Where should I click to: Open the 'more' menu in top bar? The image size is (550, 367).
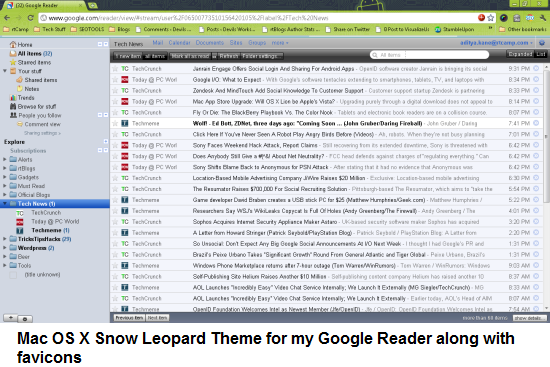coord(280,42)
